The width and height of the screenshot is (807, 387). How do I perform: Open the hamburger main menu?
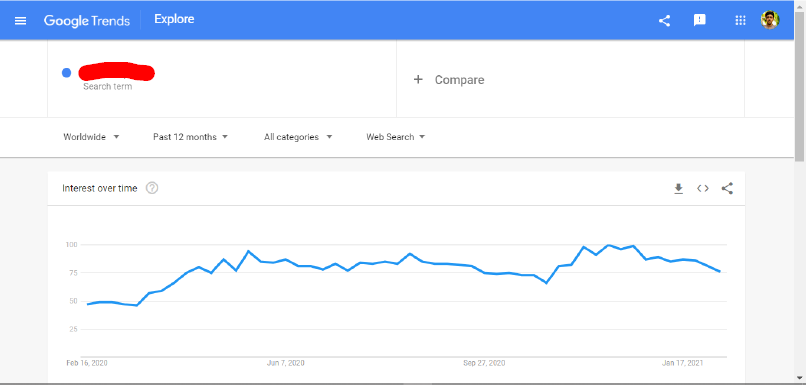click(x=21, y=21)
